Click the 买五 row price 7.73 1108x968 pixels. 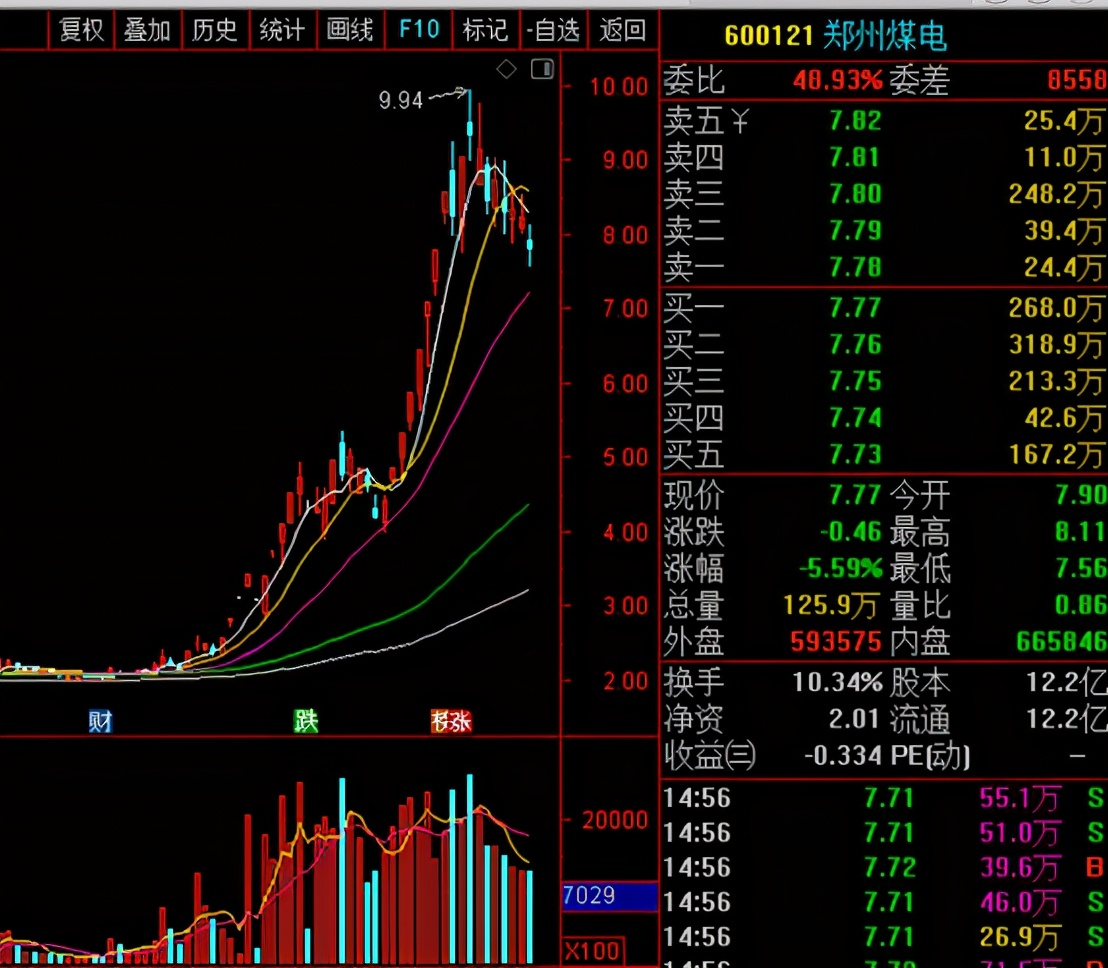click(x=855, y=454)
